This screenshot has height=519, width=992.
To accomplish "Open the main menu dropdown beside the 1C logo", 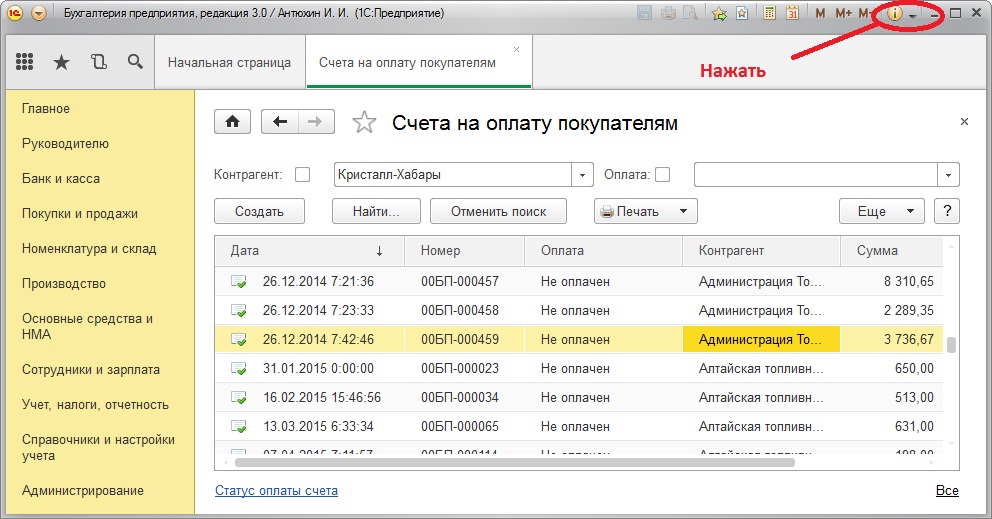I will (39, 13).
